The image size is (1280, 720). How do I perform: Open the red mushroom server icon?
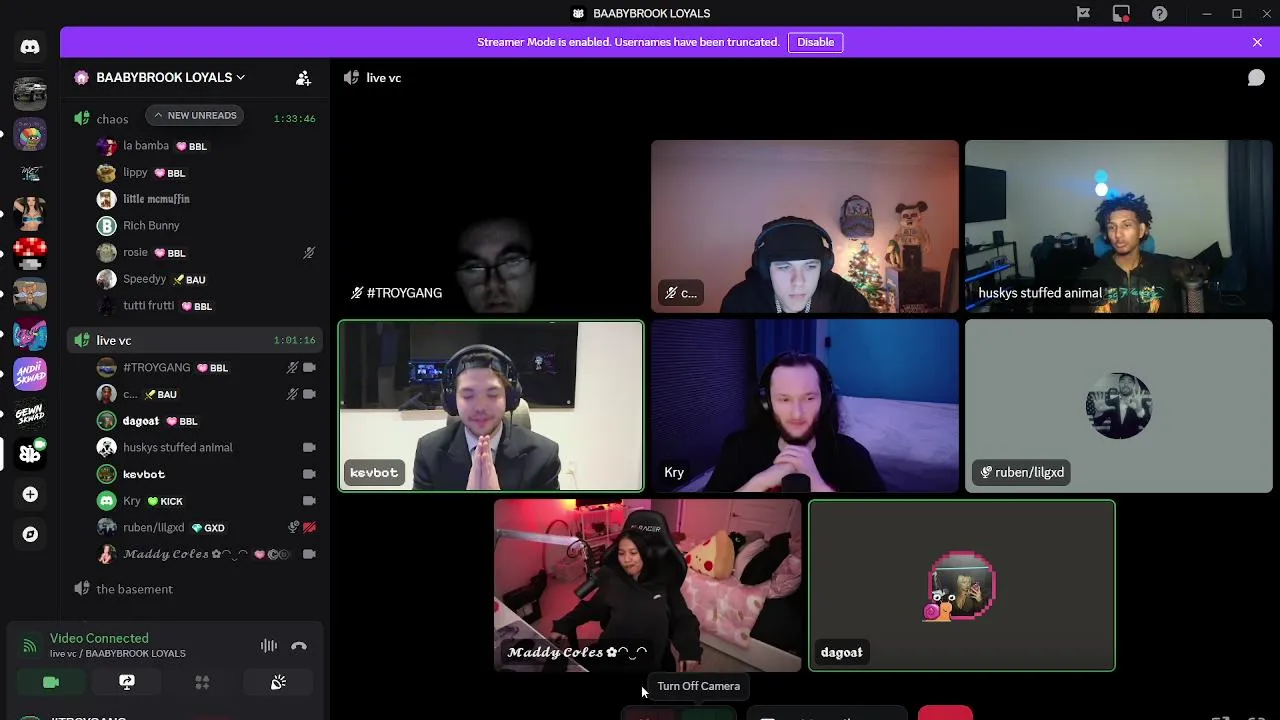tap(30, 253)
